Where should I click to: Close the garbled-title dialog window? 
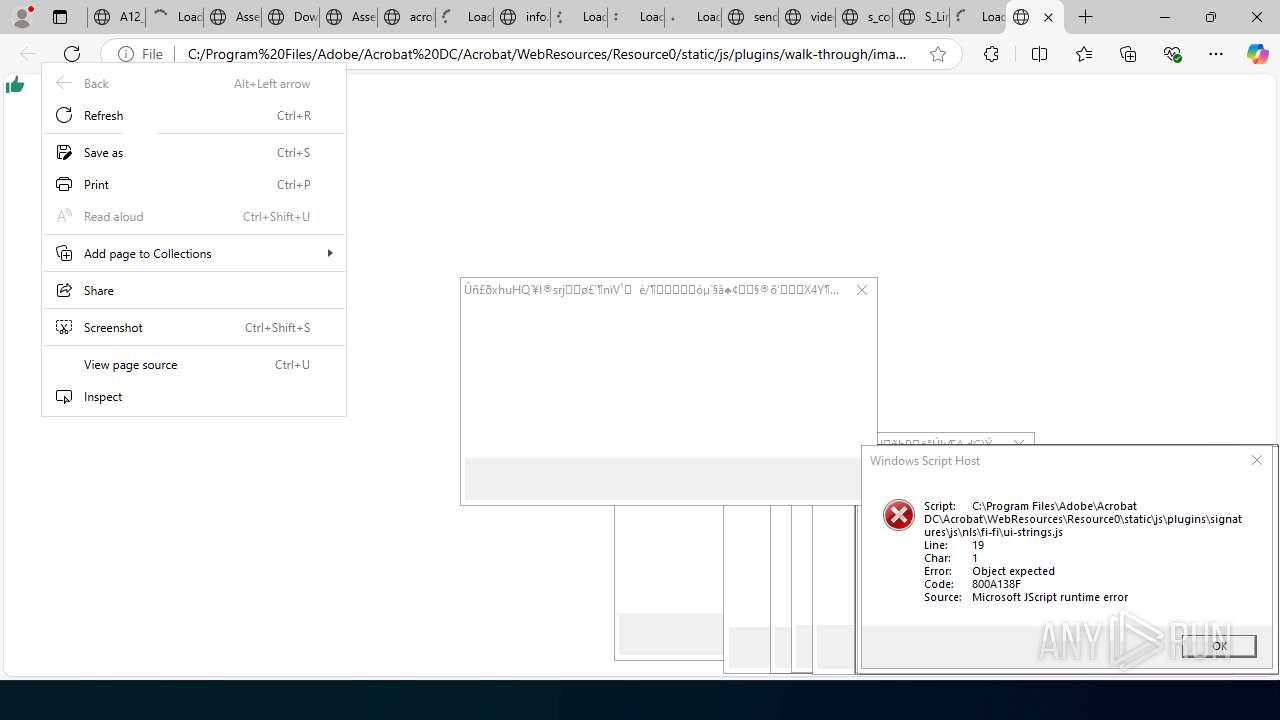862,290
